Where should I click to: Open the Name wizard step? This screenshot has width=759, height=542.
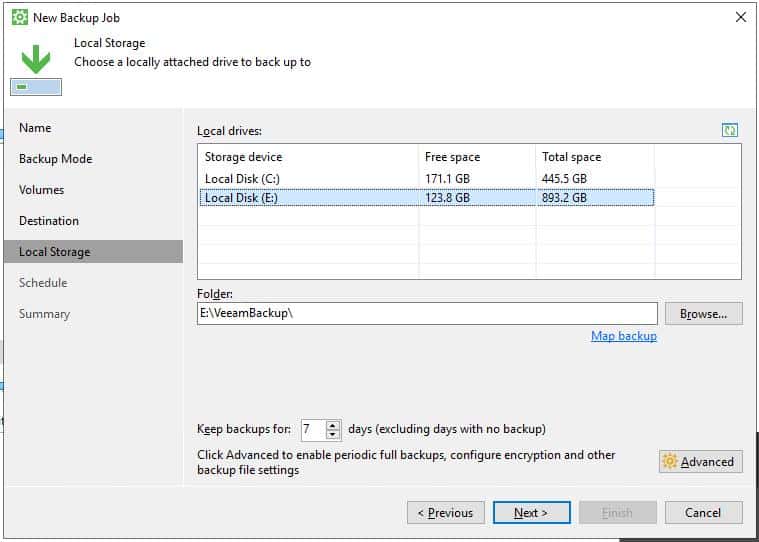[35, 128]
